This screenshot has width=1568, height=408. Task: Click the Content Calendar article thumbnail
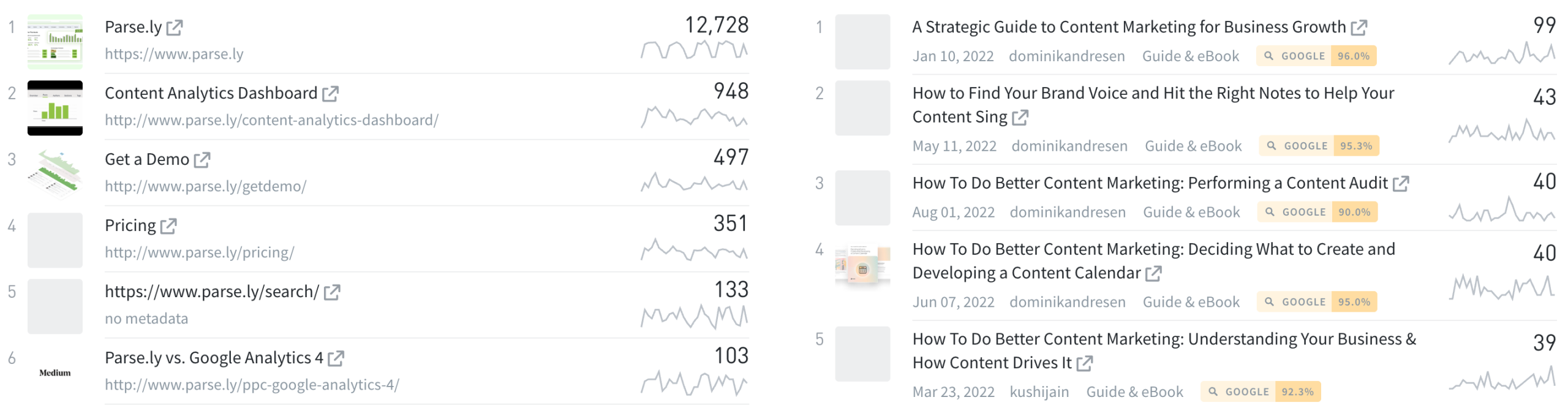tap(862, 265)
